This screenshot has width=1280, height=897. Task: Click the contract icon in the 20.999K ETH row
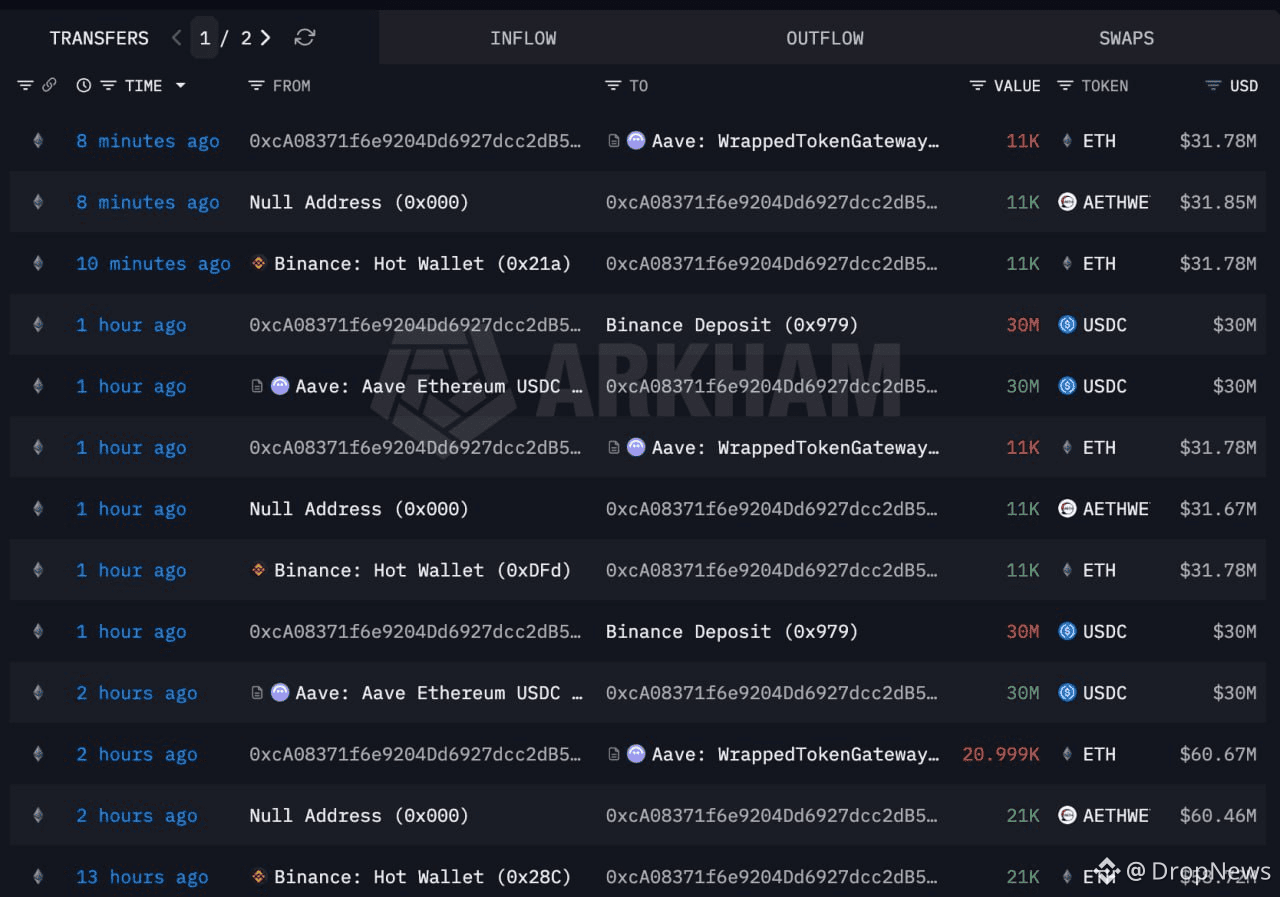(614, 754)
